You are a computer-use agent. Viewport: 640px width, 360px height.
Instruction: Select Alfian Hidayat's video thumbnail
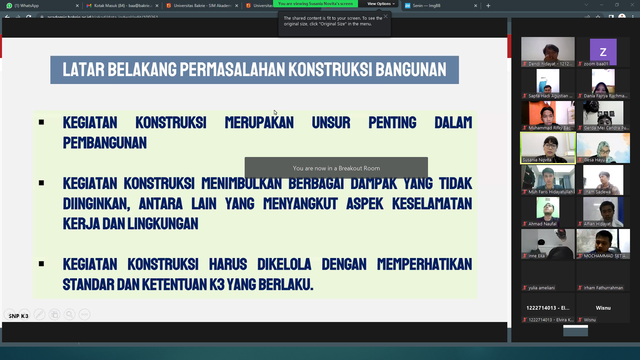point(603,212)
